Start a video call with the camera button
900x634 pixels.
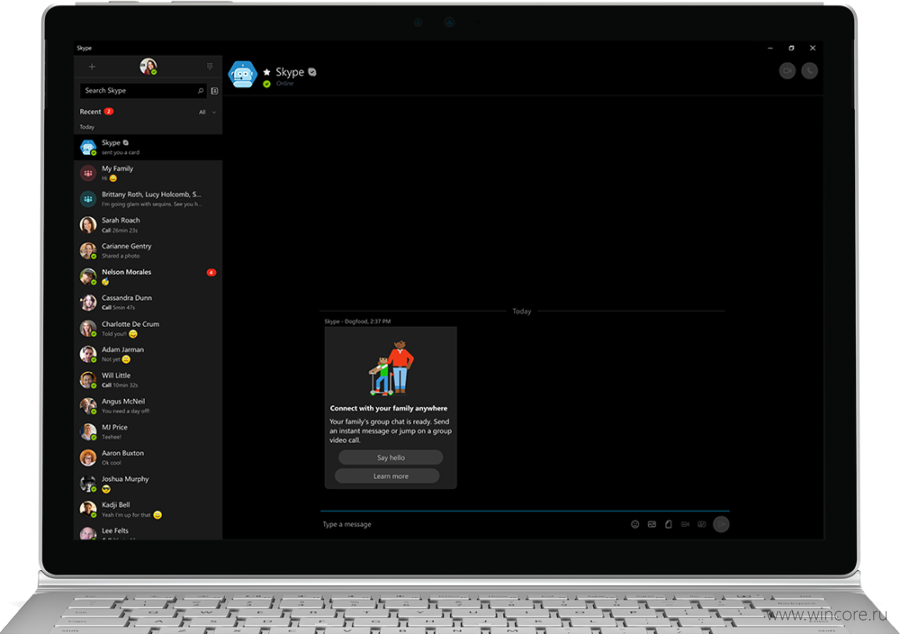788,71
